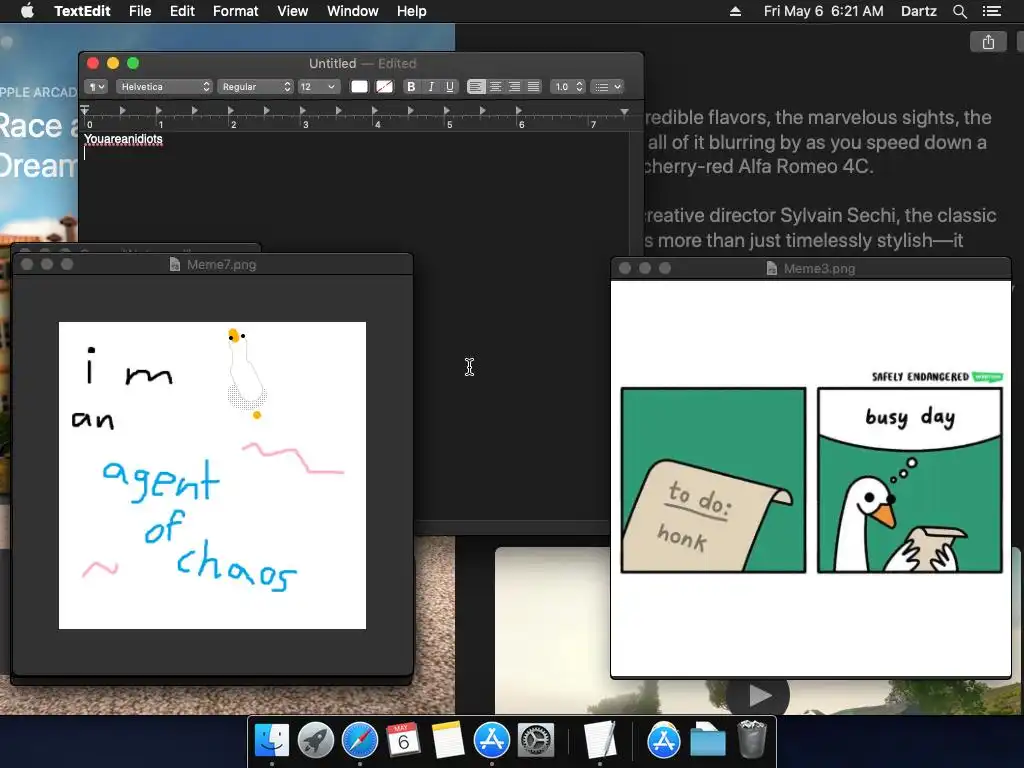Open Finder from the Dock
The image size is (1024, 768).
(x=272, y=740)
